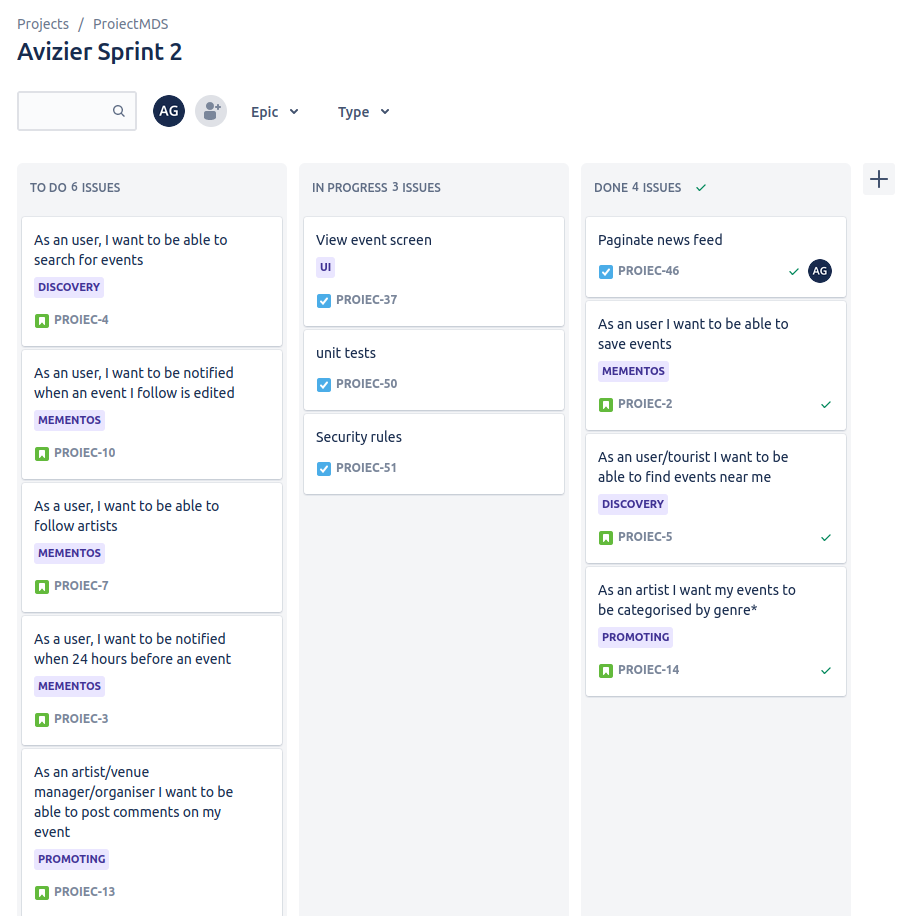Click story icon next to PROIEC-2
The width and height of the screenshot is (916, 916).
click(606, 404)
